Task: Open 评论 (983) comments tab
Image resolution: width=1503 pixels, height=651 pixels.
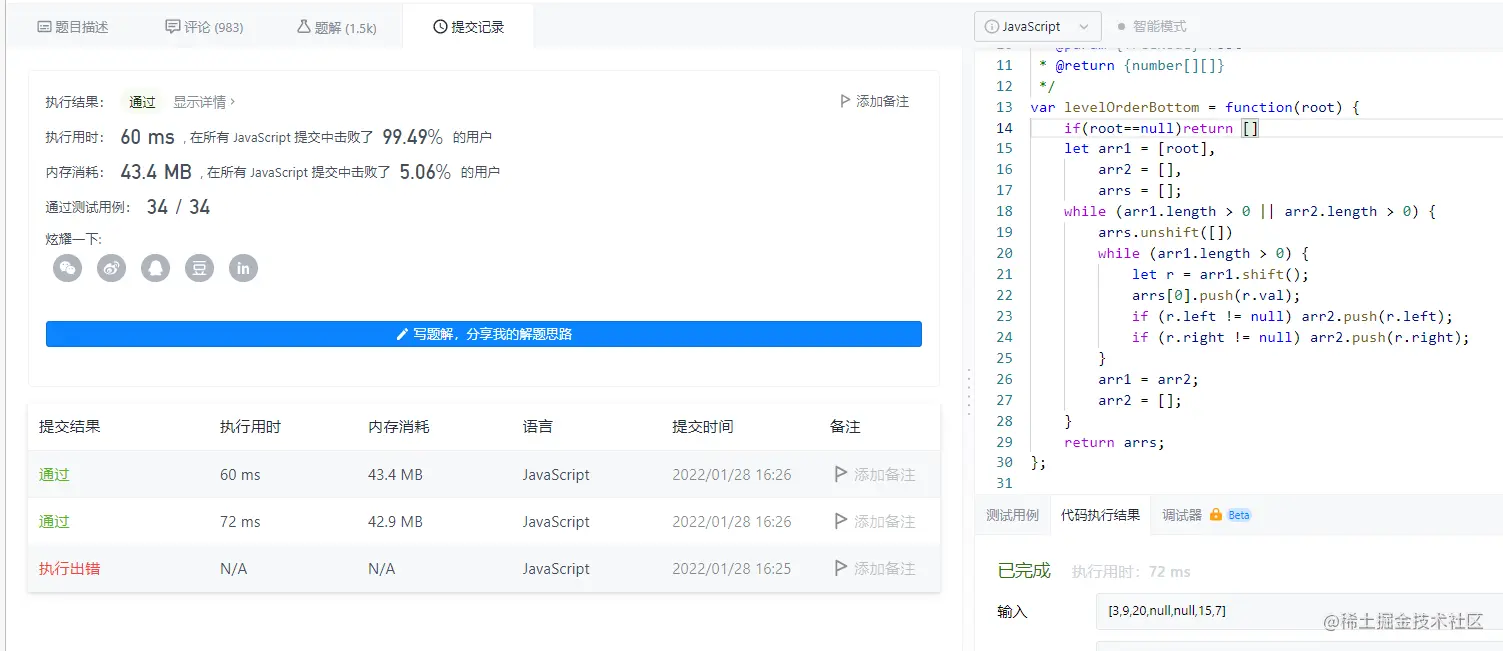Action: 204,27
